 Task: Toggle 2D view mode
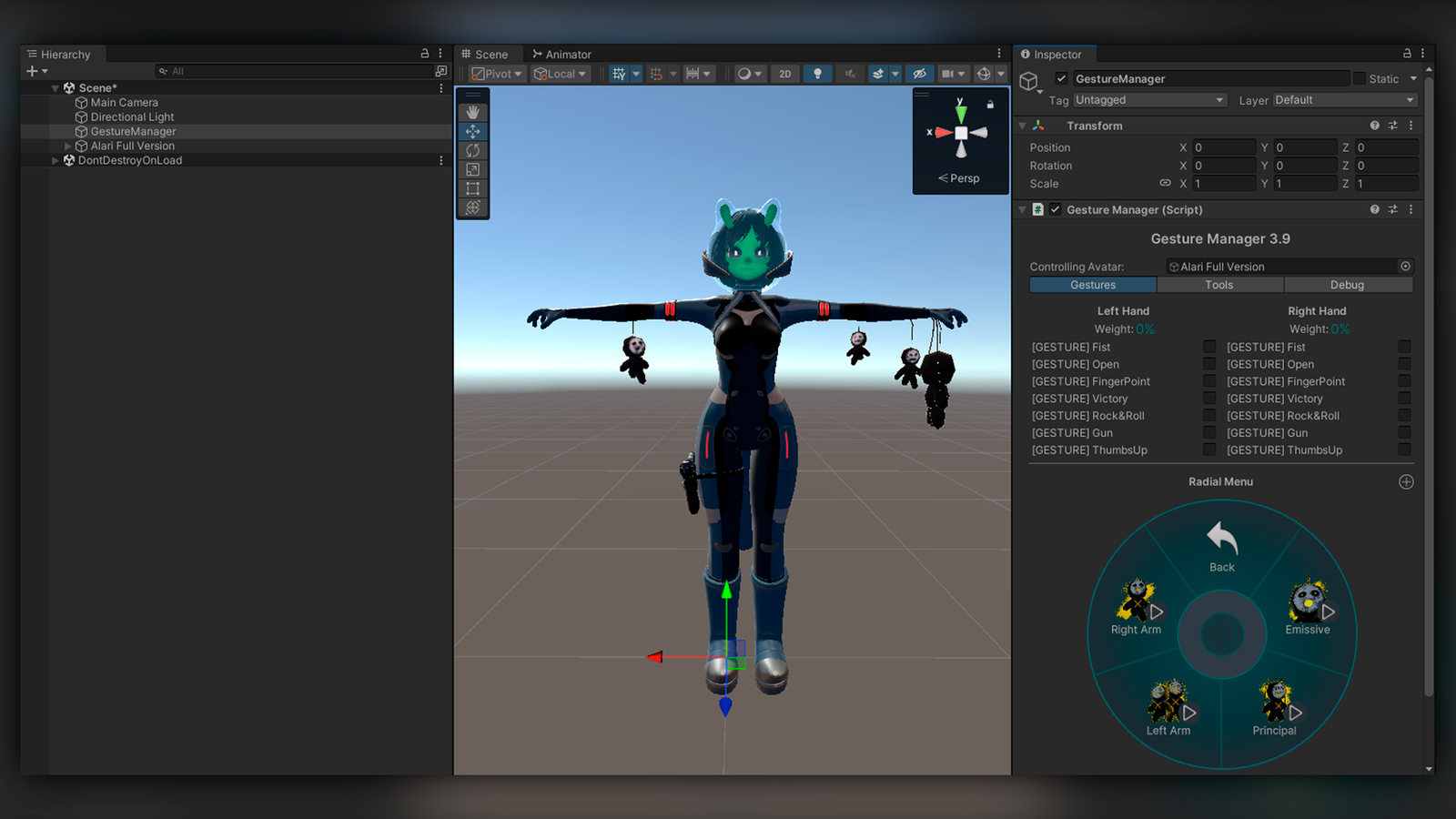tap(784, 74)
